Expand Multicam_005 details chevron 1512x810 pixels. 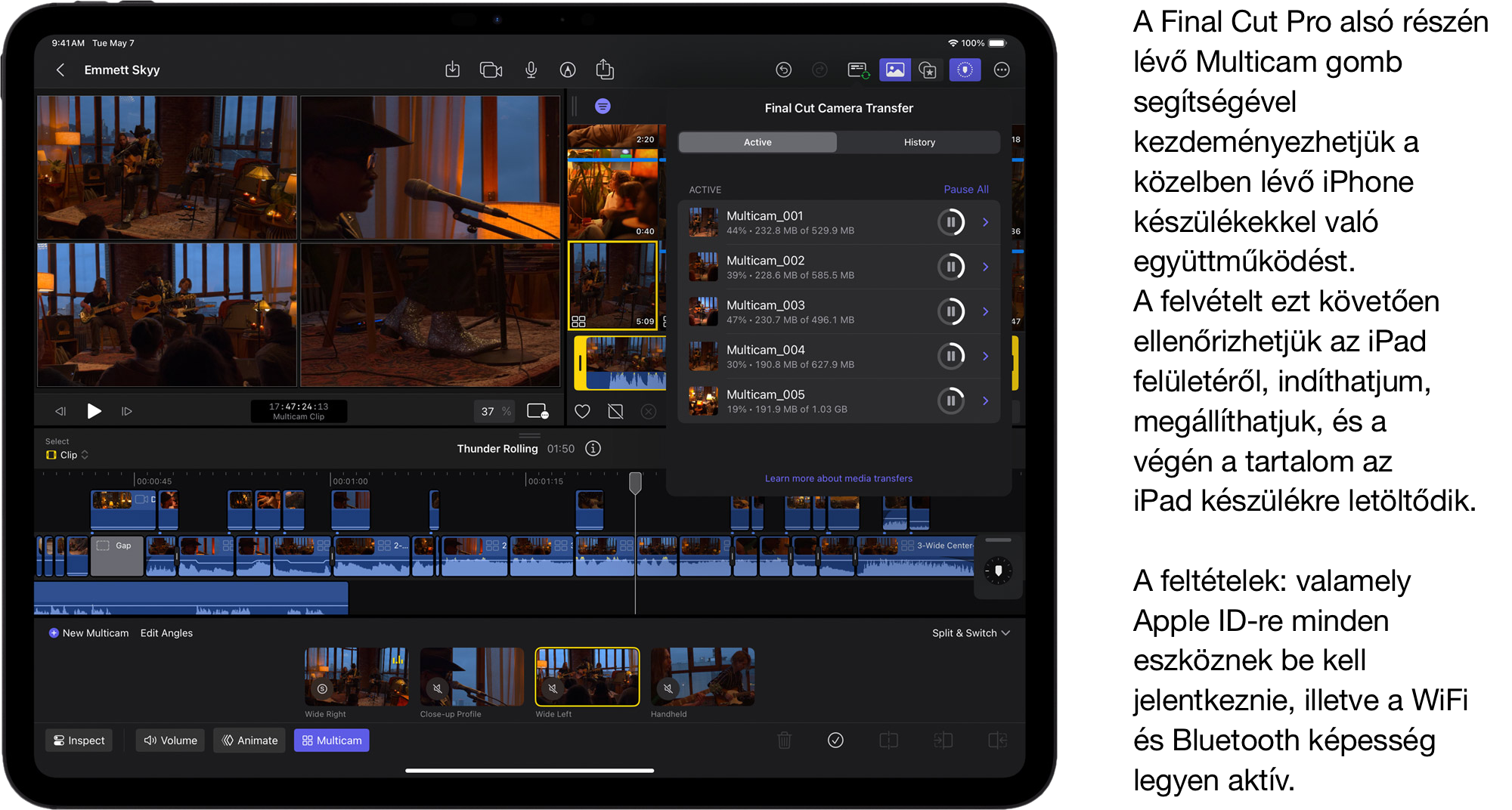point(986,400)
